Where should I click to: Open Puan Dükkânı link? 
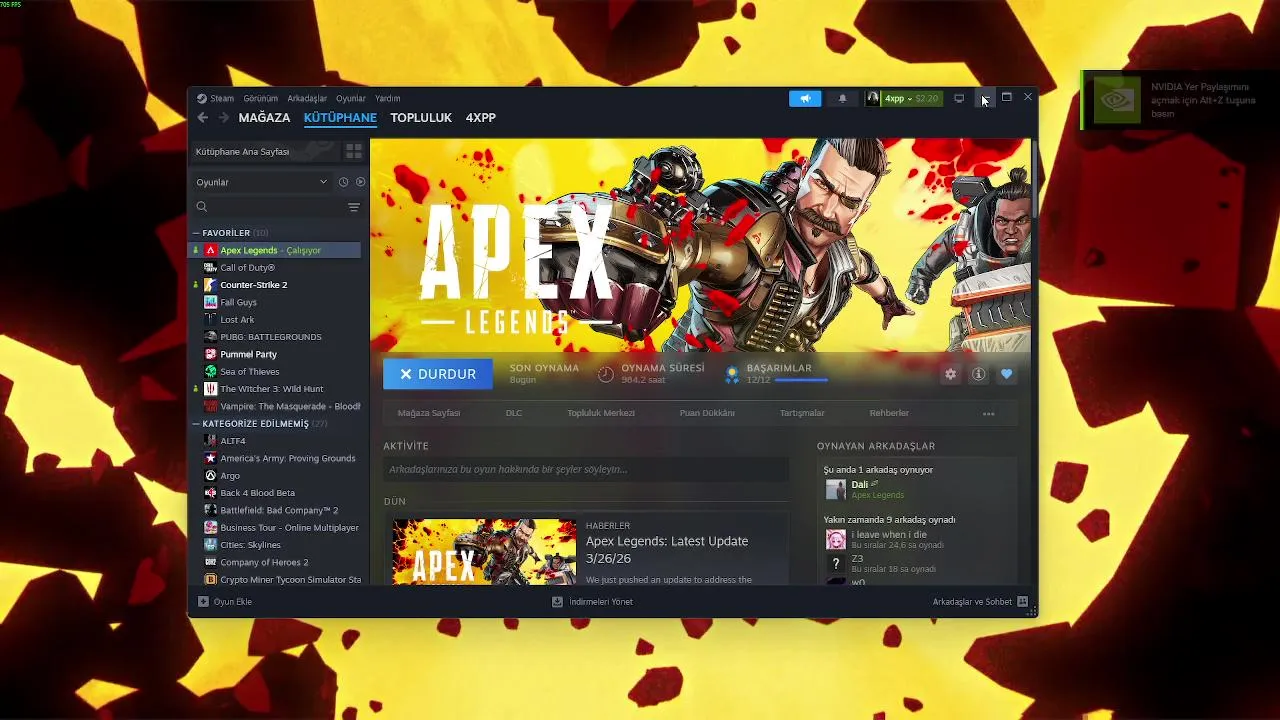pyautogui.click(x=707, y=413)
